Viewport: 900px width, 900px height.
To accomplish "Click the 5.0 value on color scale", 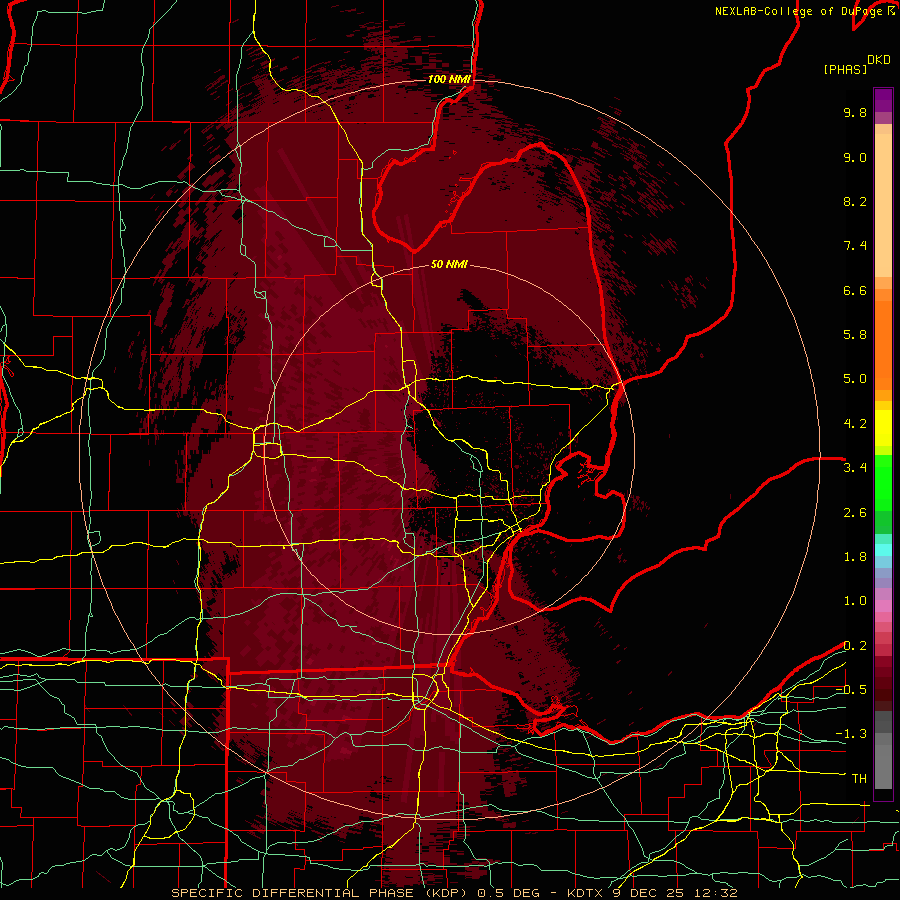I will click(855, 379).
